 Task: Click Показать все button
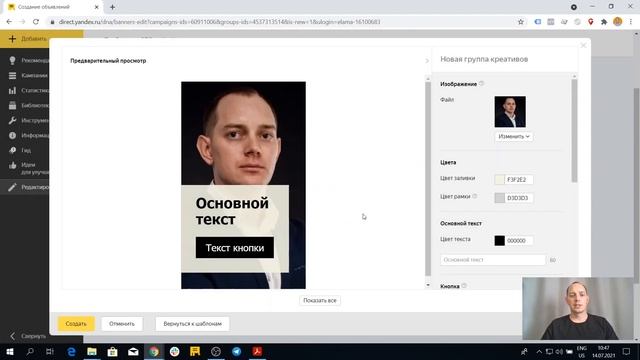pos(320,300)
